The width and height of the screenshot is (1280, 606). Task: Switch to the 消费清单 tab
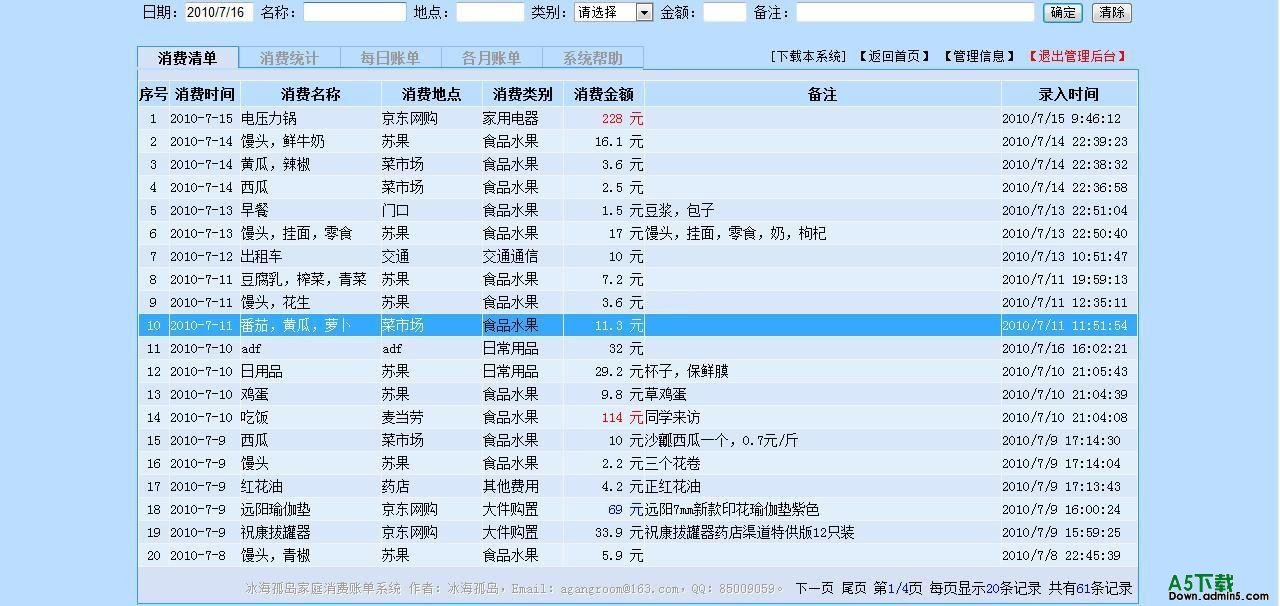click(188, 58)
